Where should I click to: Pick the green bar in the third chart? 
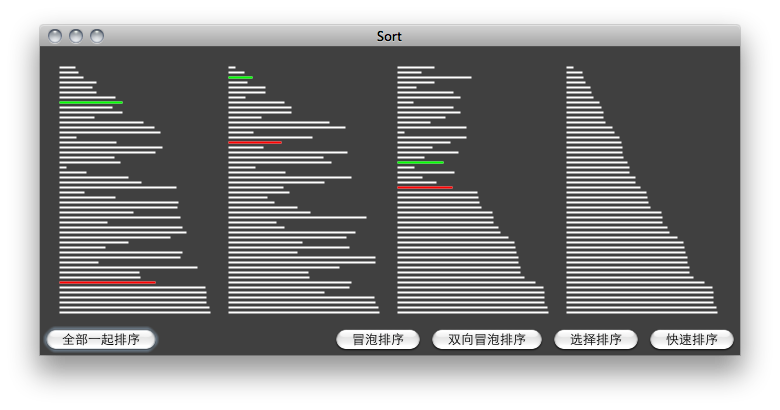420,162
